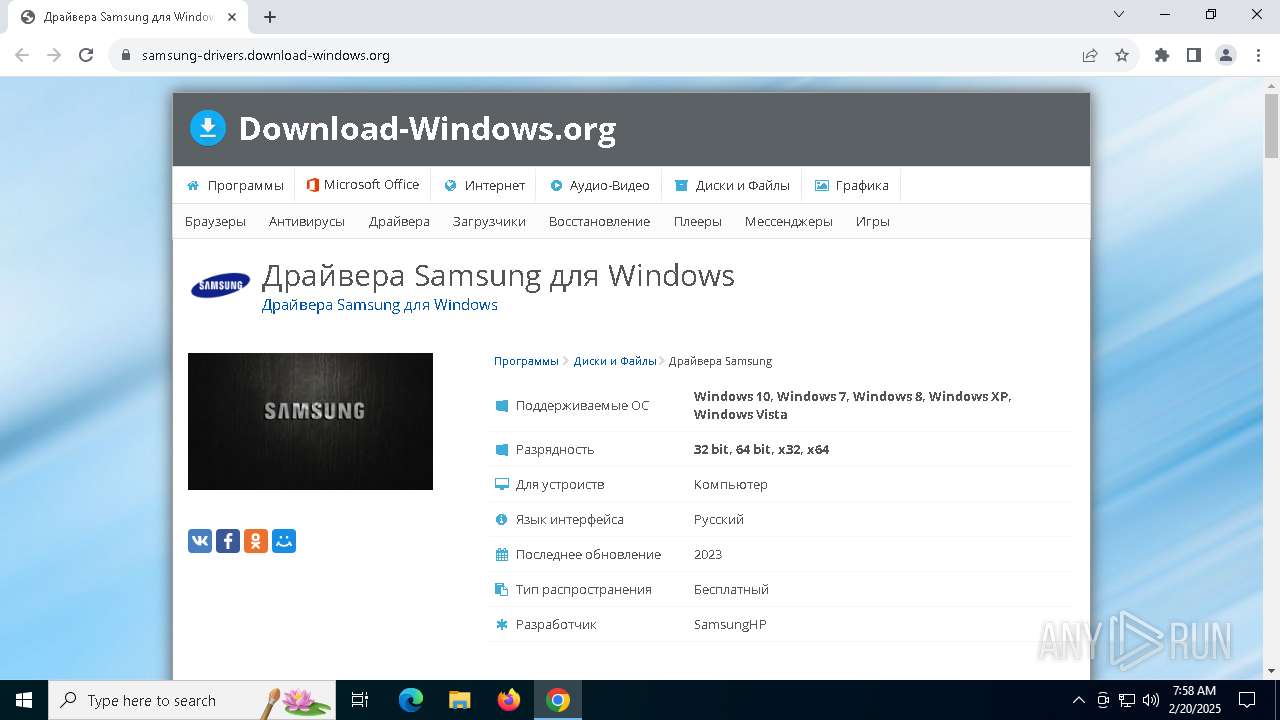Click the Samsung oval logo

coord(220,286)
